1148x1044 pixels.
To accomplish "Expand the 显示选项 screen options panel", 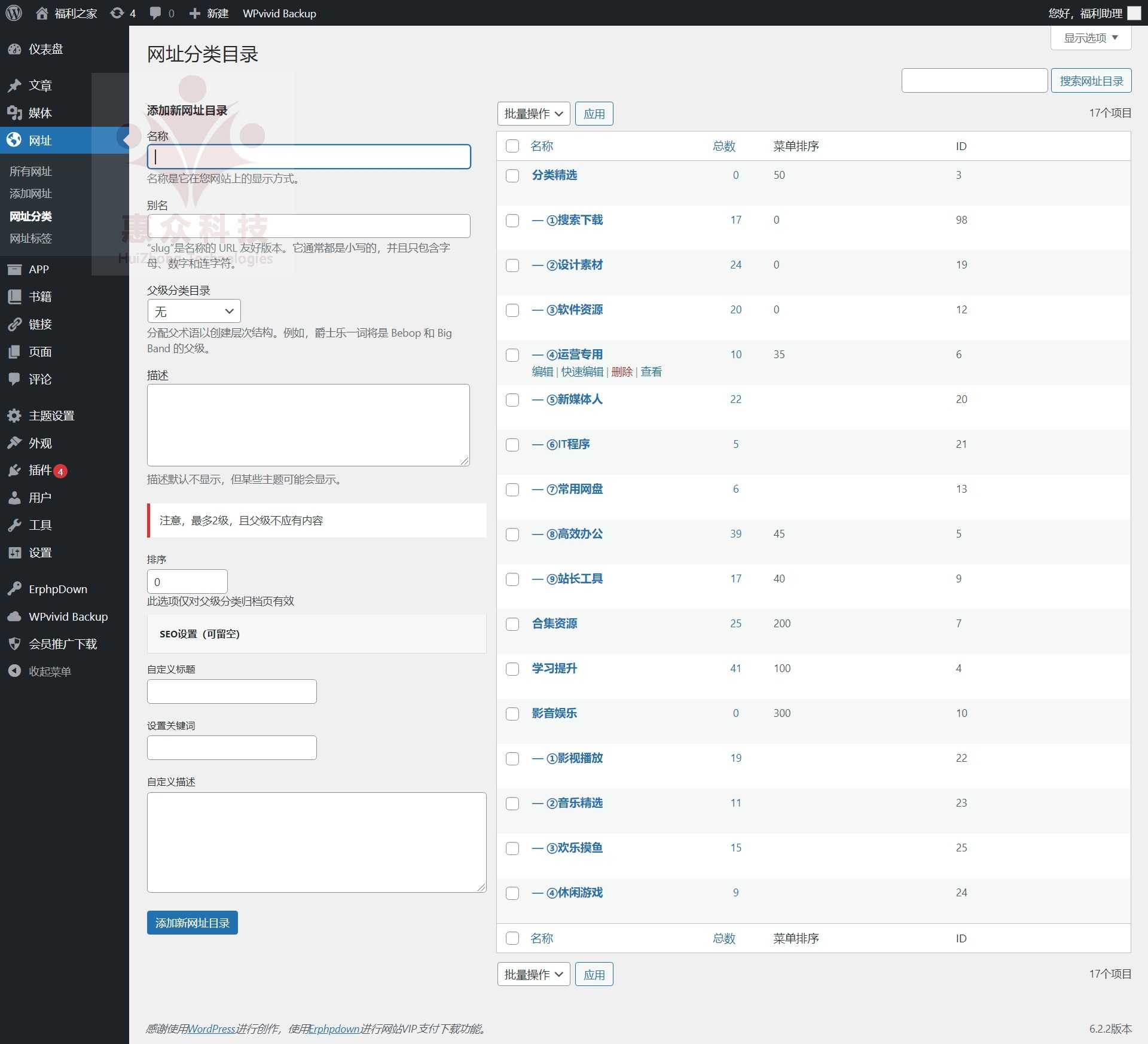I will point(1091,38).
